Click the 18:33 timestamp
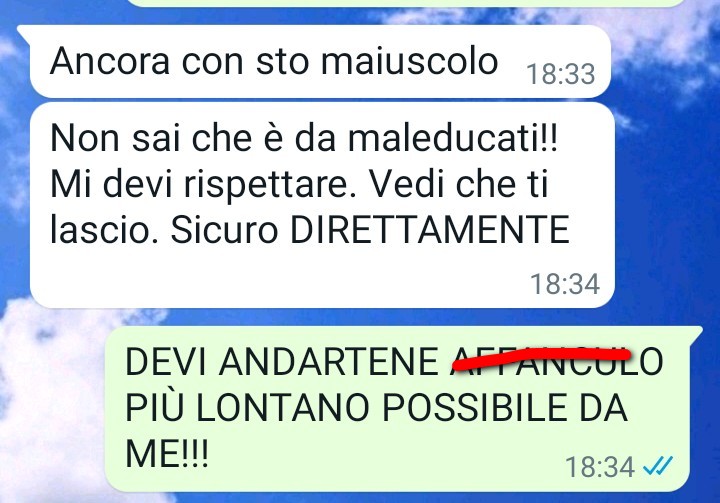 pyautogui.click(x=561, y=74)
